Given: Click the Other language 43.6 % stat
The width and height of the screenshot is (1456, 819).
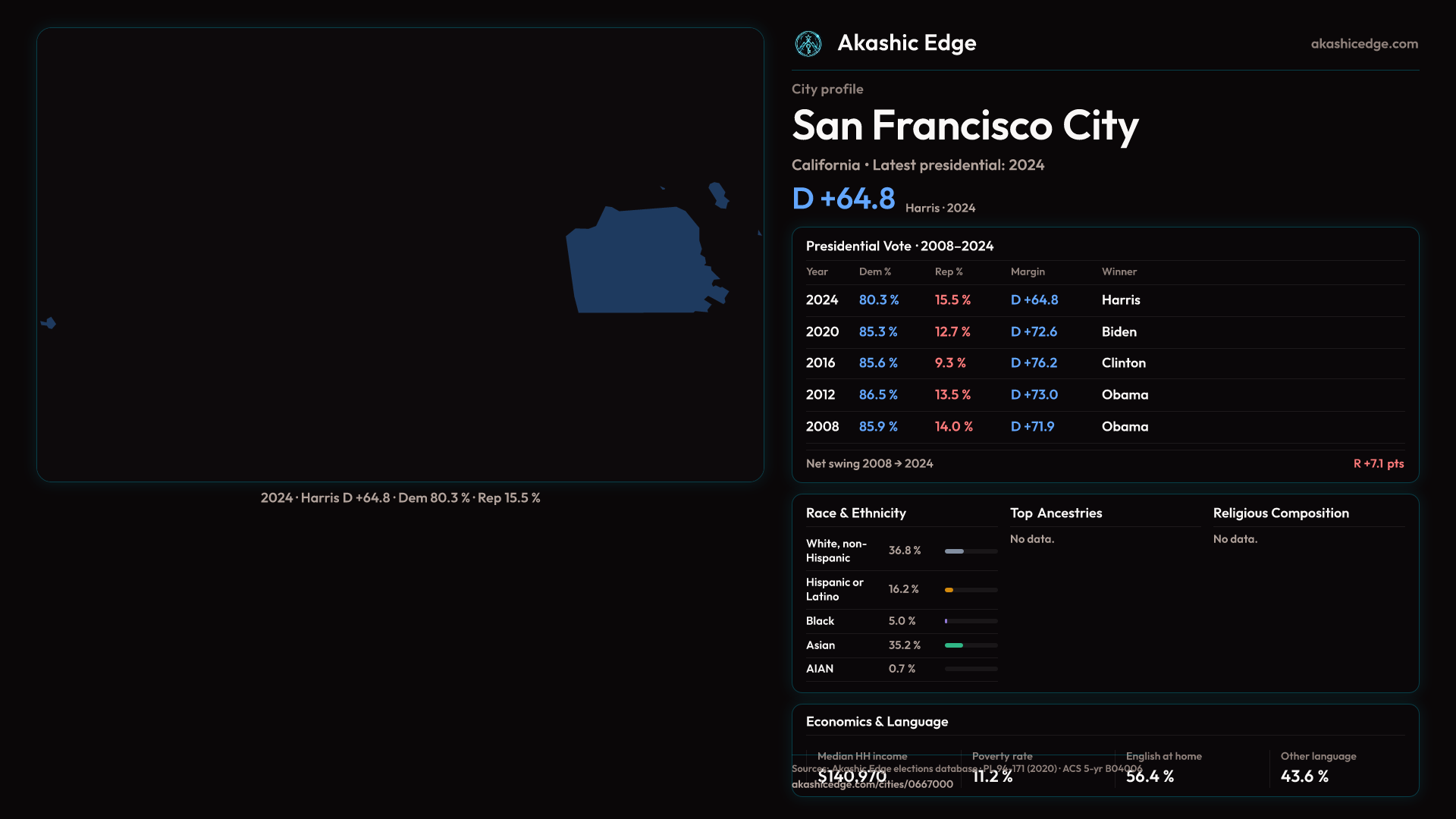Looking at the screenshot, I should click(x=1304, y=776).
